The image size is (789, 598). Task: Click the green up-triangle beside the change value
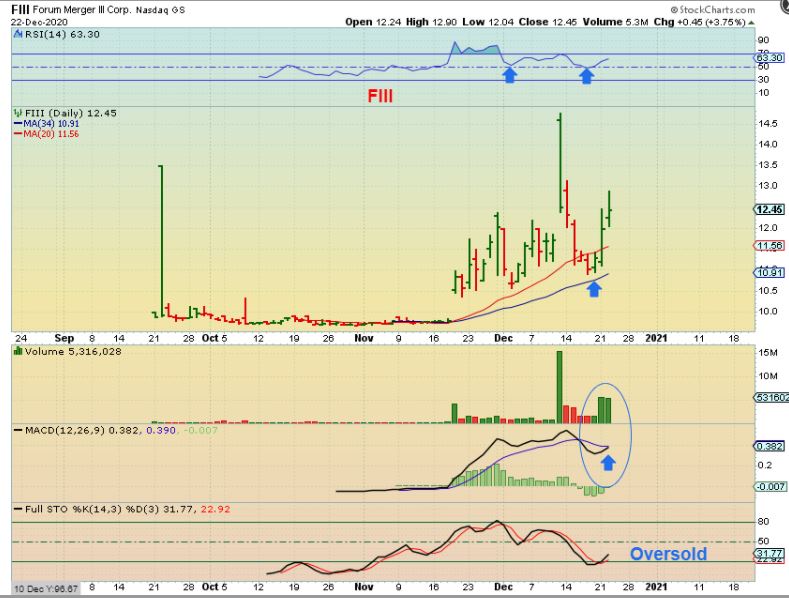[x=751, y=23]
